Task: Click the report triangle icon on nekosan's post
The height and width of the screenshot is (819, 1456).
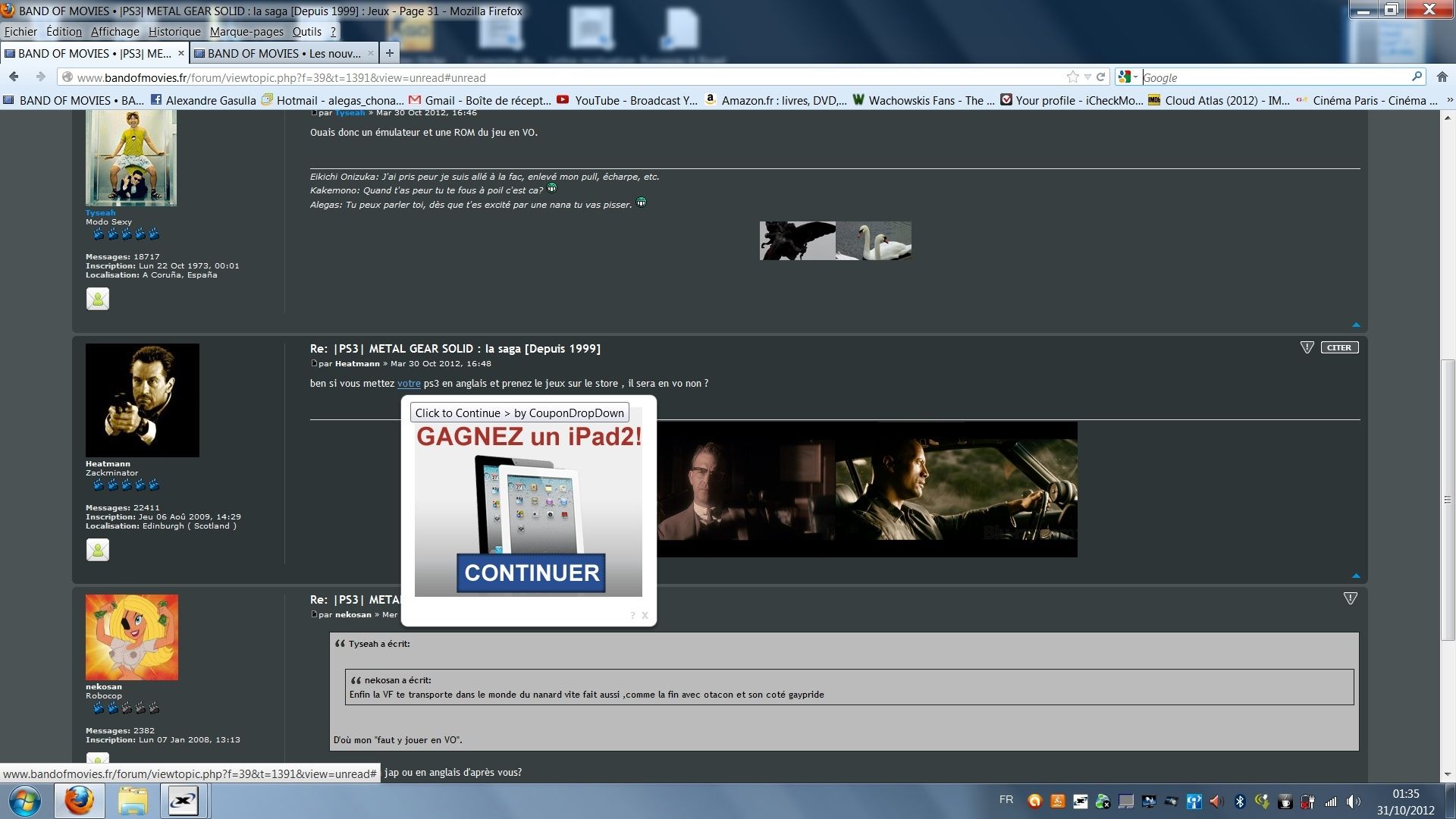Action: [x=1351, y=598]
